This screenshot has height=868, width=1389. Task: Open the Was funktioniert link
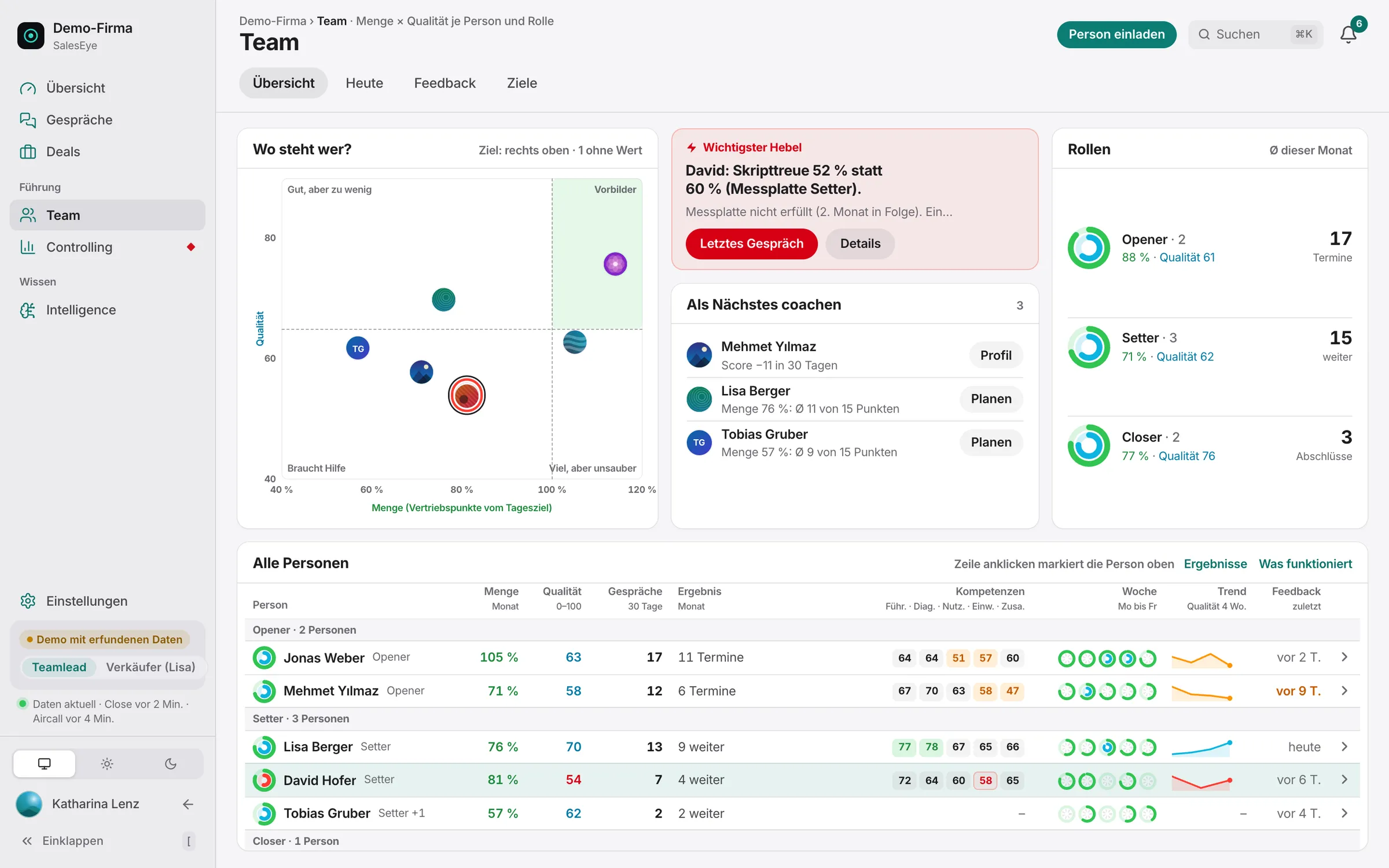click(1305, 564)
